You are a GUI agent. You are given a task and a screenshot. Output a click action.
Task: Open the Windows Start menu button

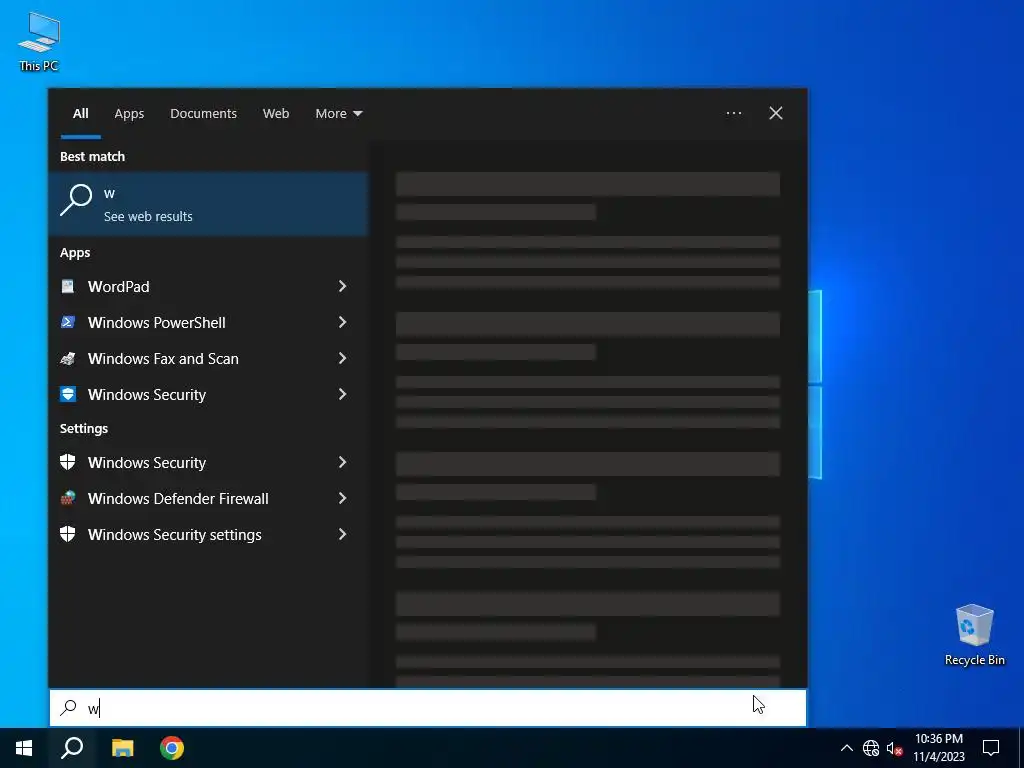pos(24,748)
